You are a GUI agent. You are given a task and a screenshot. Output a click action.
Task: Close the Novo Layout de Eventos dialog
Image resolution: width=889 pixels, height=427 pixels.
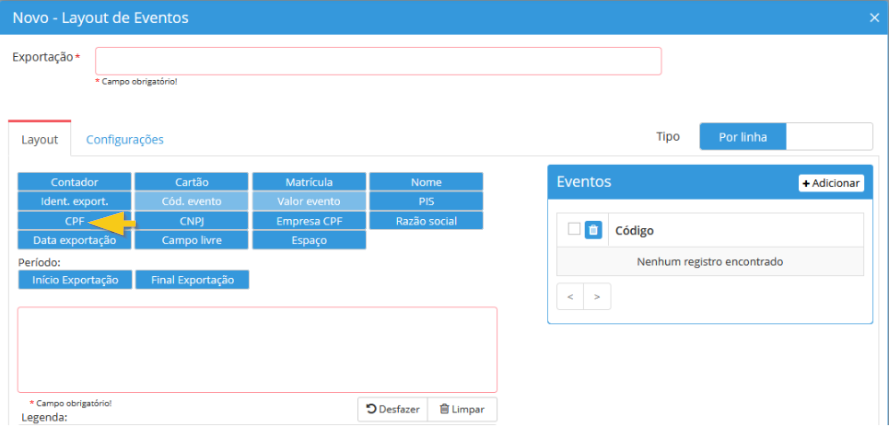[874, 17]
